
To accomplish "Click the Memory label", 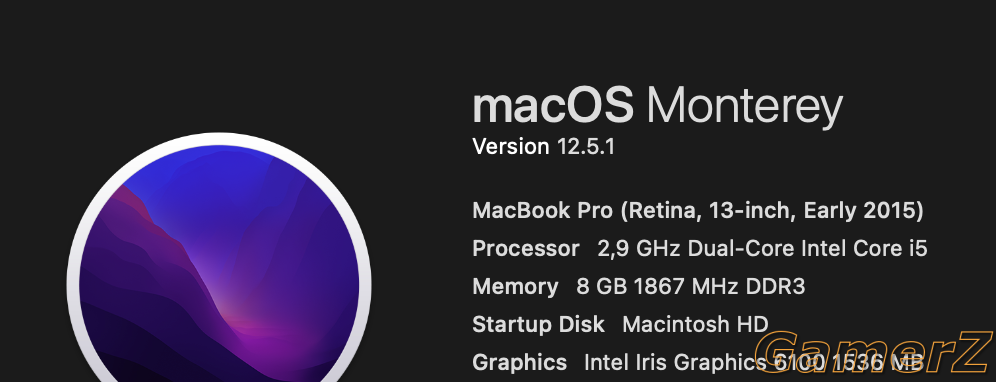I will (515, 287).
